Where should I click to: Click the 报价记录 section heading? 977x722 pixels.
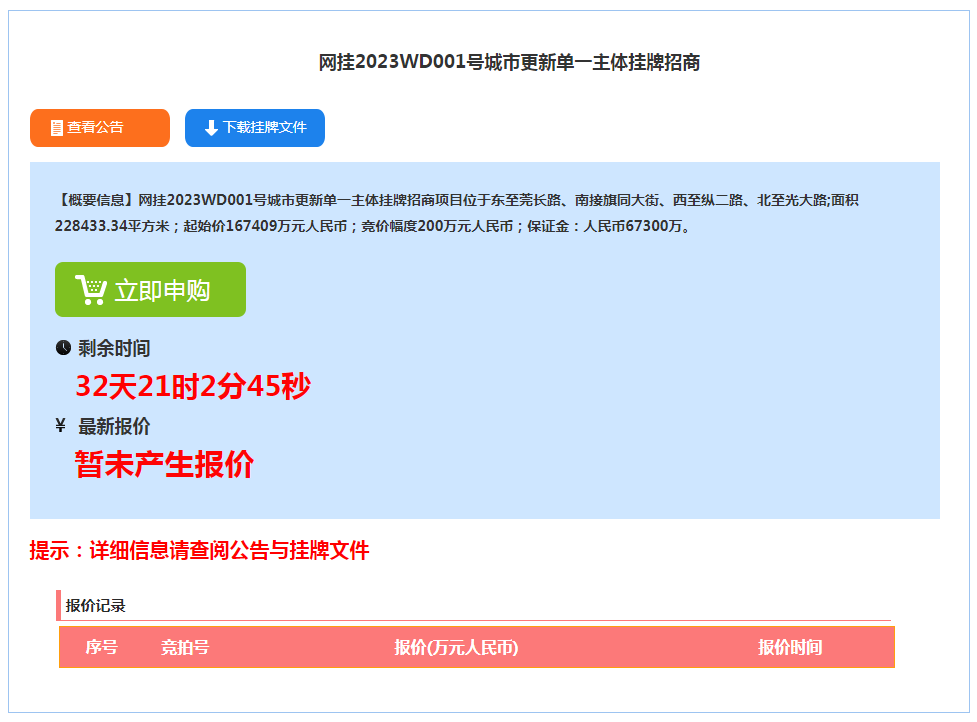tap(96, 605)
